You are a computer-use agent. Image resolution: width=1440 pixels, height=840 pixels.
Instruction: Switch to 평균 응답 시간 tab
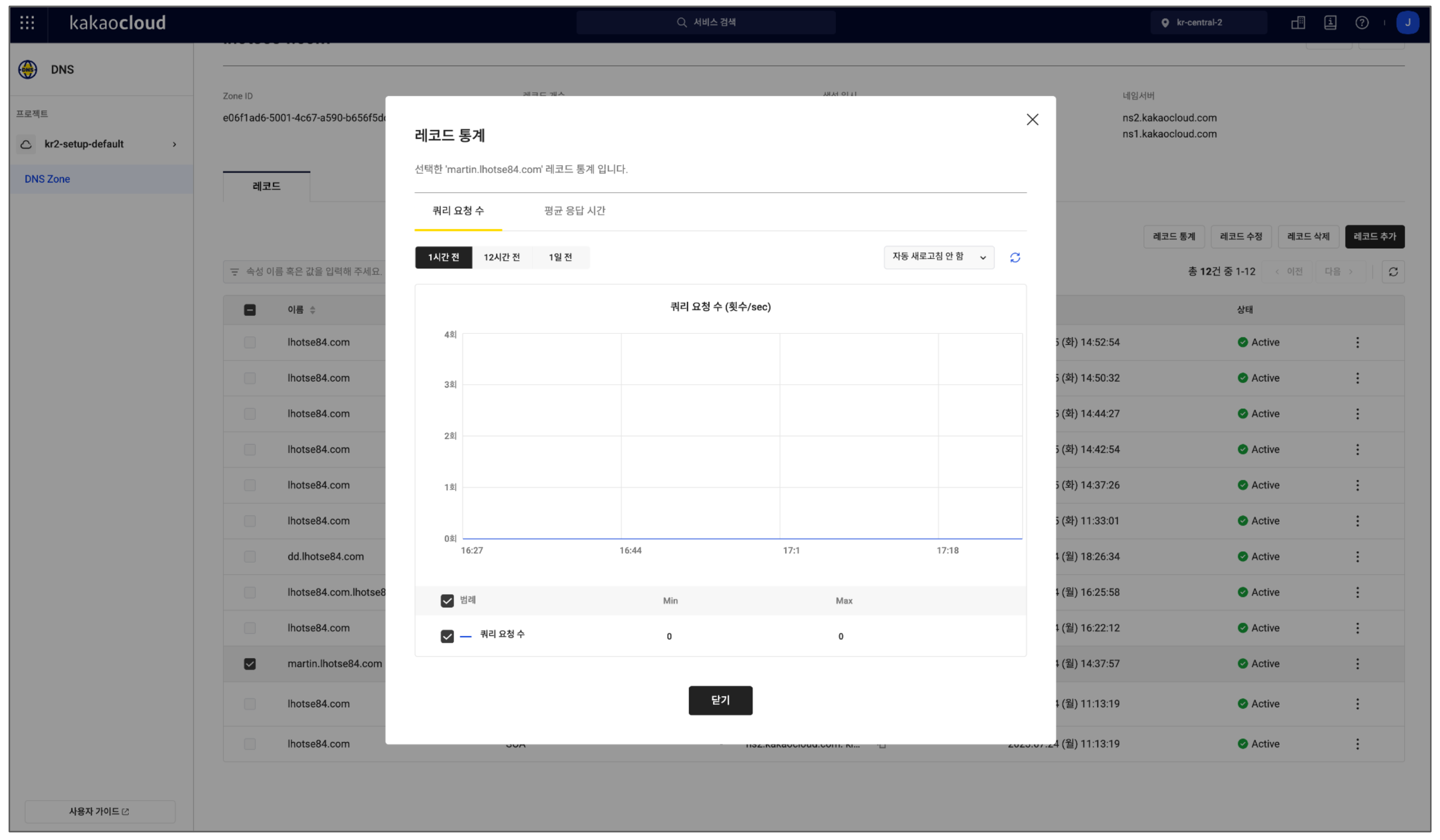pyautogui.click(x=574, y=211)
